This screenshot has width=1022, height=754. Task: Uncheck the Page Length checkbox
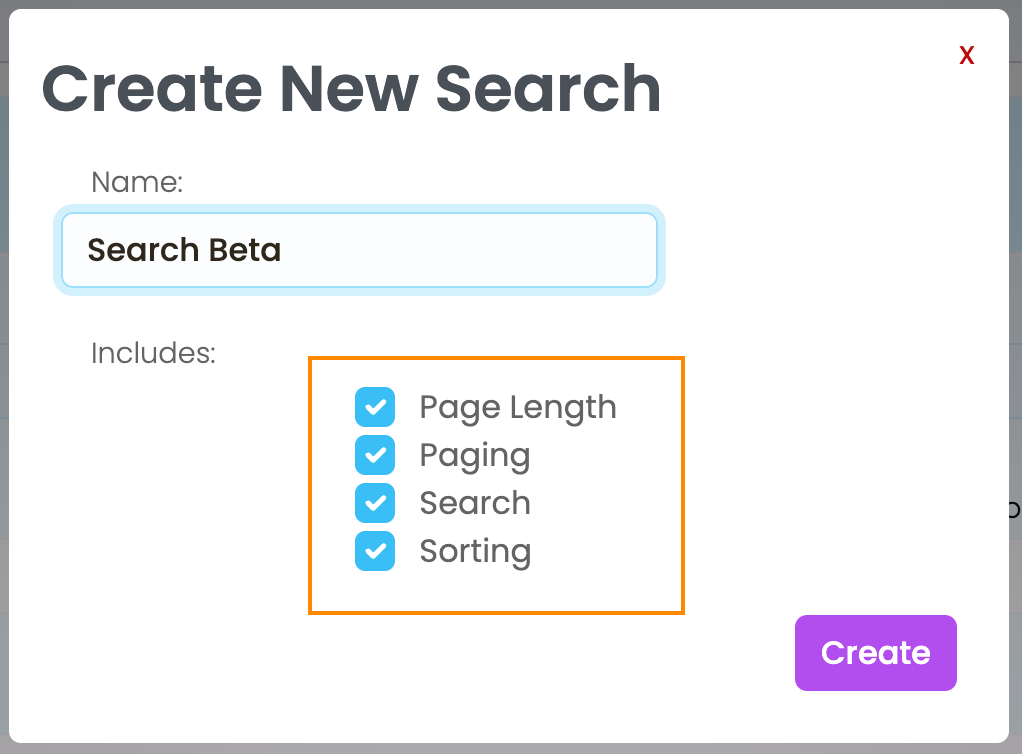(375, 407)
